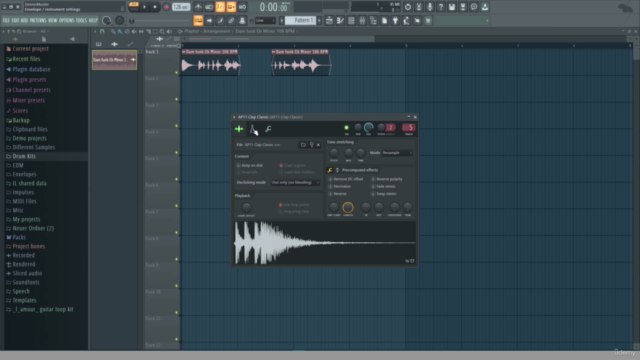Select the Playlist mute tool
This screenshot has width=640, height=360.
134,31
